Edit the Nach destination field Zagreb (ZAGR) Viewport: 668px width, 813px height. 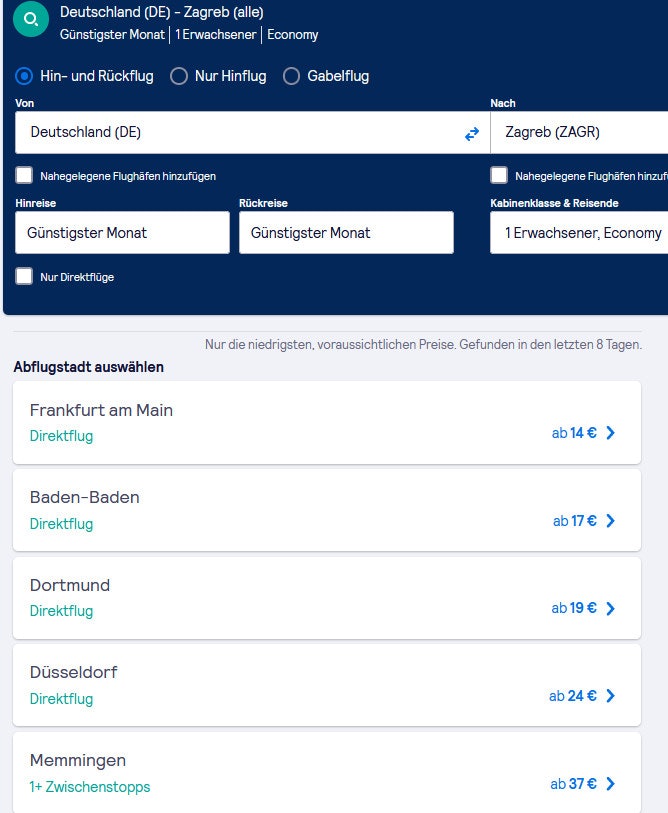point(580,132)
